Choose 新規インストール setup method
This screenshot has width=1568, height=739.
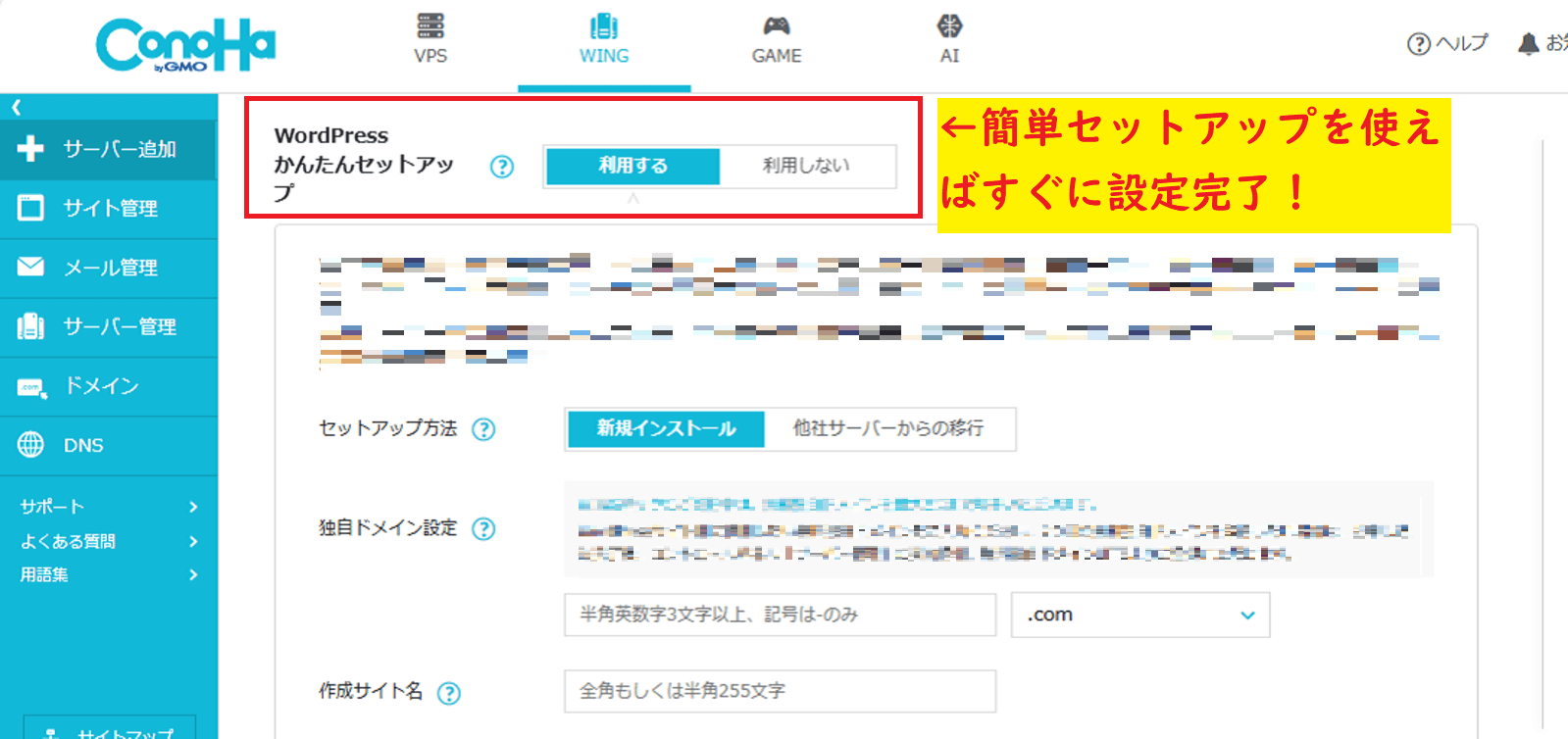coord(666,428)
